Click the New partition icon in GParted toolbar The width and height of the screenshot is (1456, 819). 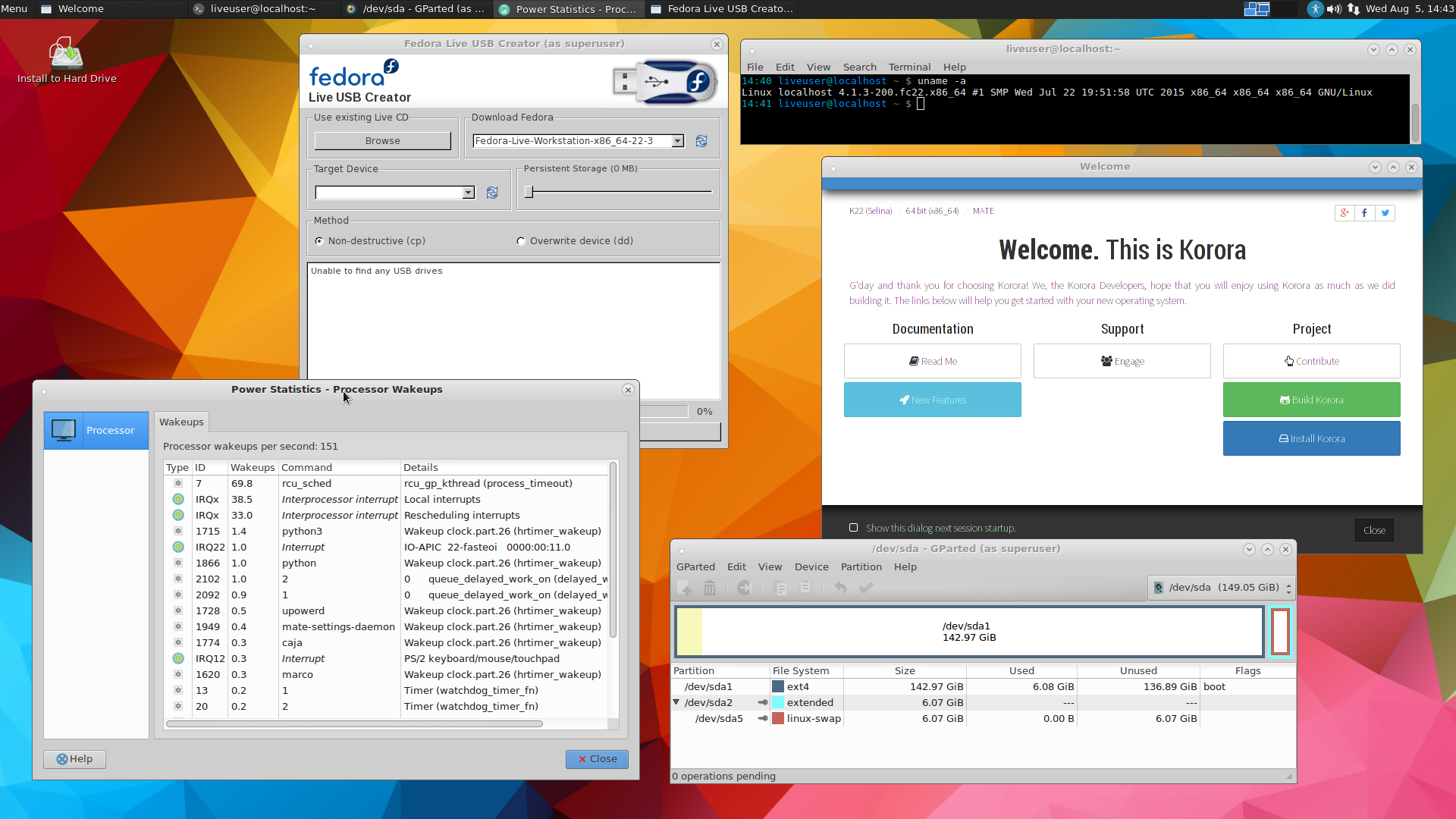[684, 588]
